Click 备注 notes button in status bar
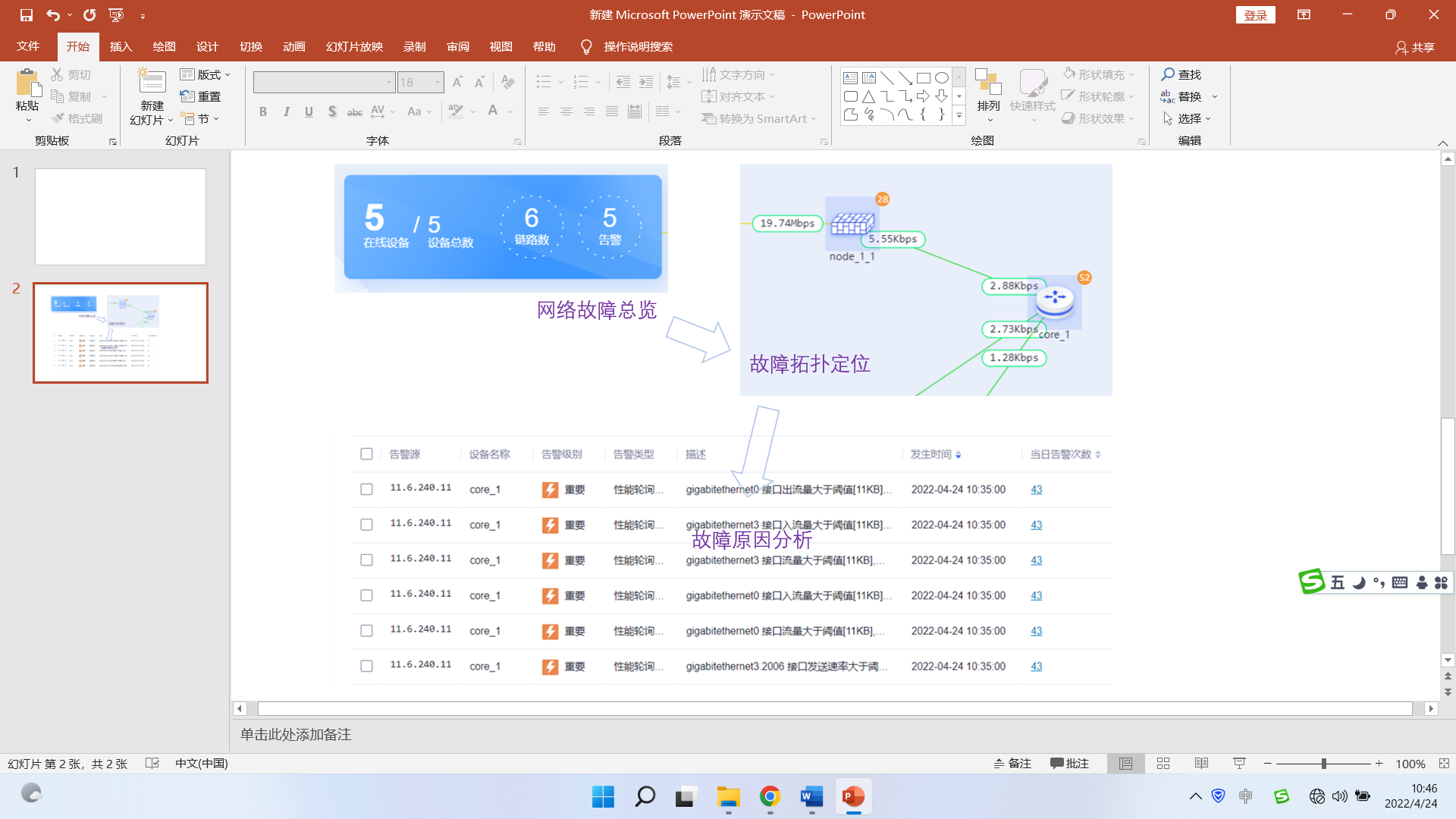The image size is (1456, 819). click(x=1012, y=764)
